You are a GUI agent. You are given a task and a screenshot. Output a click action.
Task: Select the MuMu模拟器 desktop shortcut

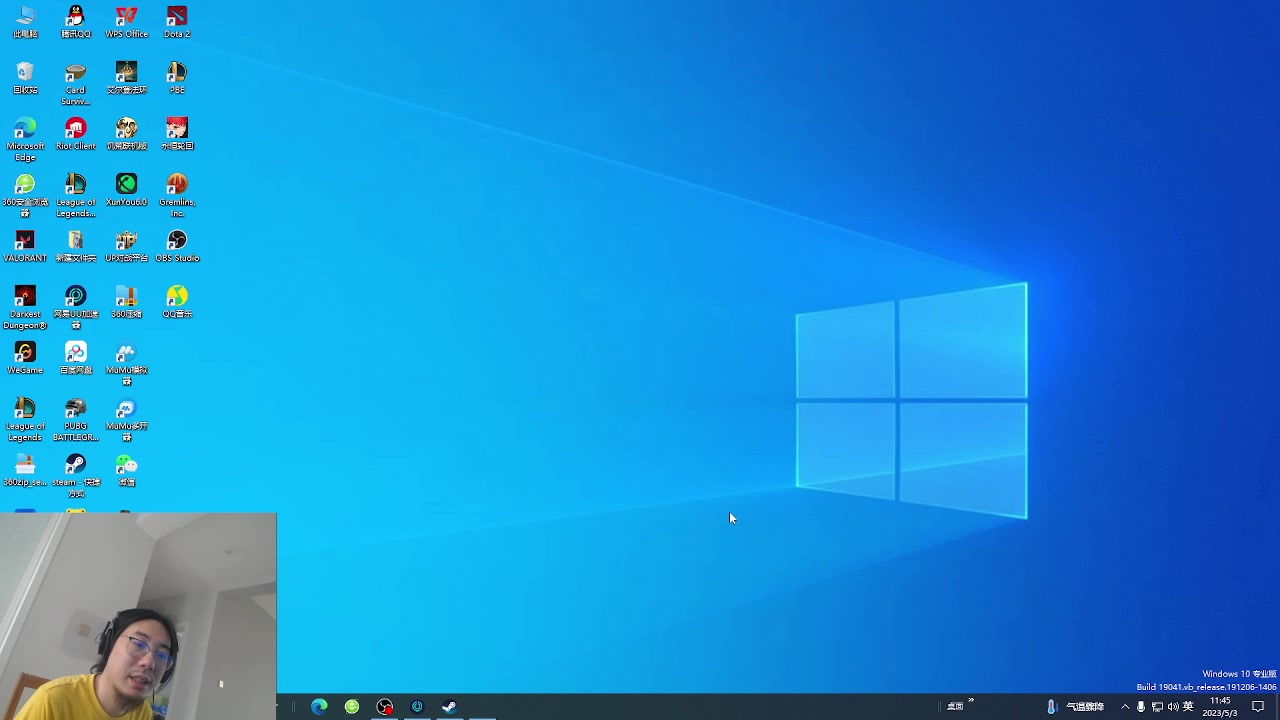(x=126, y=364)
